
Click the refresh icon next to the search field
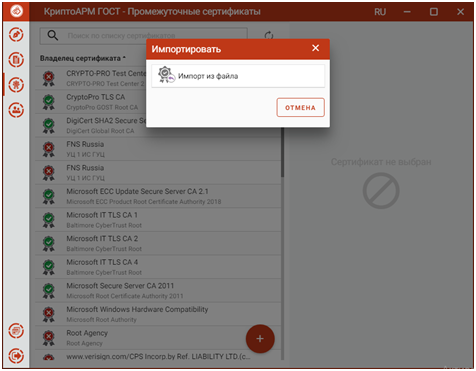[x=269, y=36]
